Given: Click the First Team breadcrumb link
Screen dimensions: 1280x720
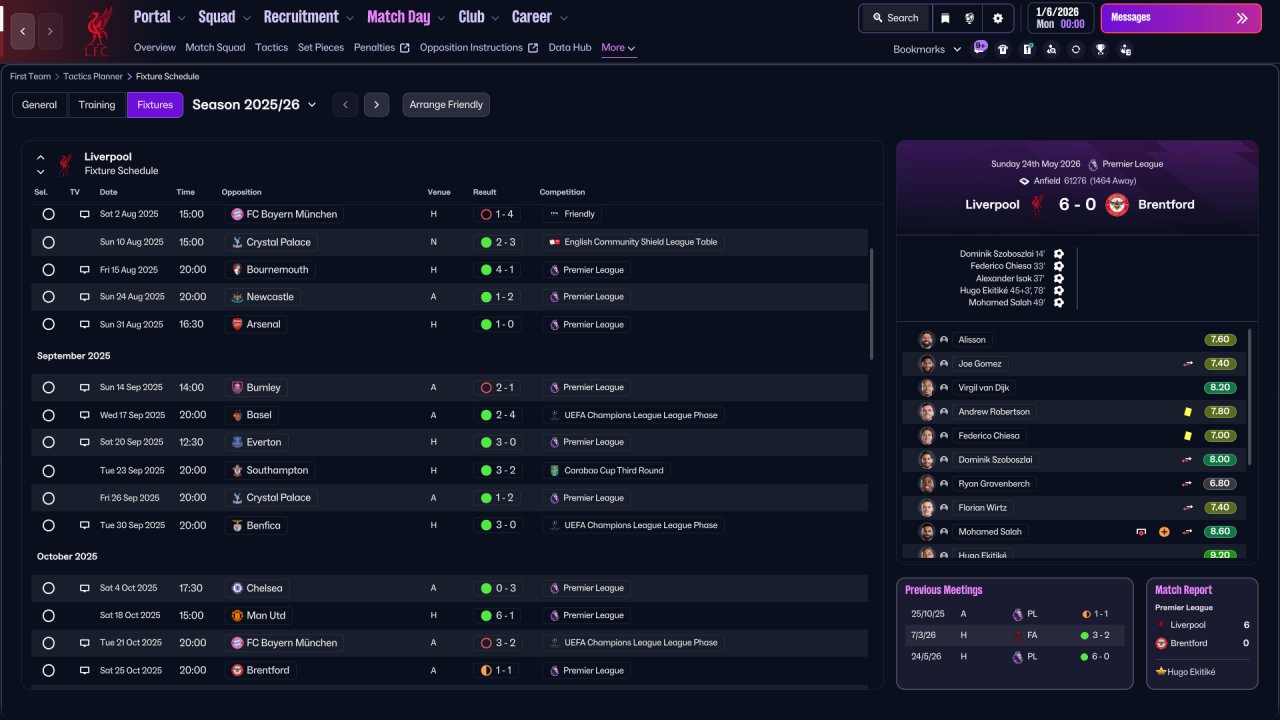Looking at the screenshot, I should click(30, 76).
